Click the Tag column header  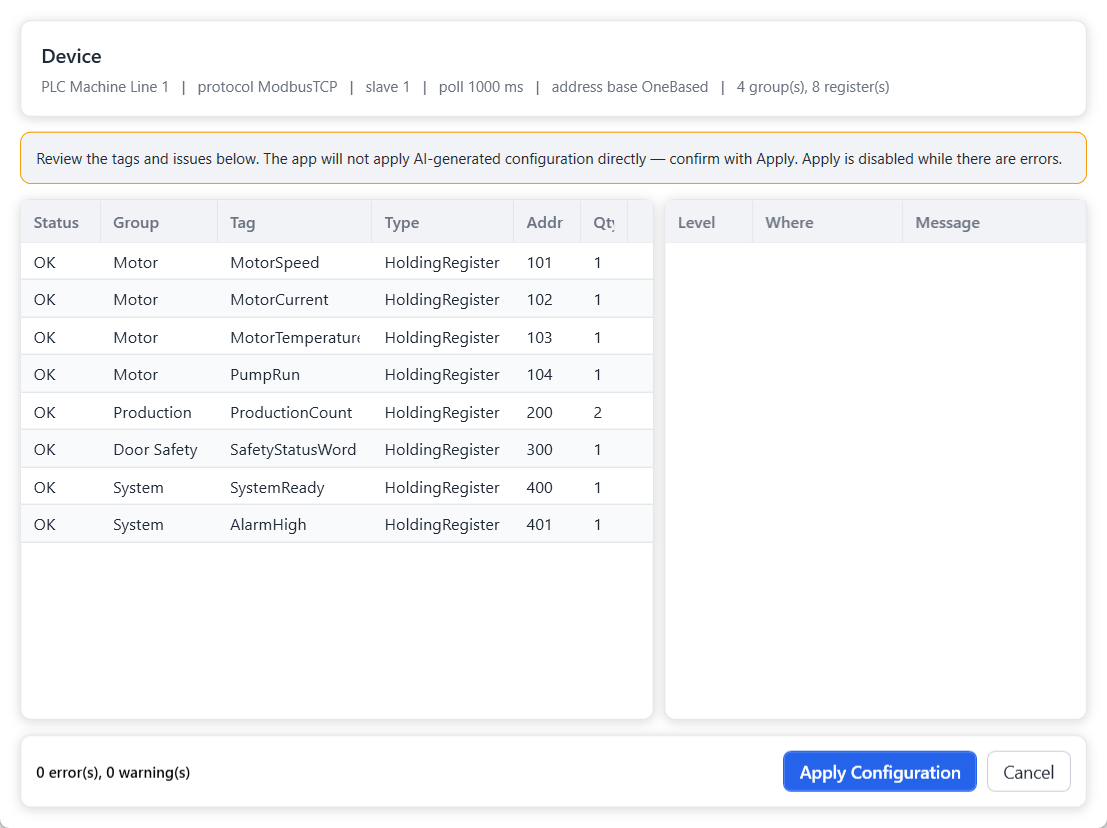click(294, 222)
